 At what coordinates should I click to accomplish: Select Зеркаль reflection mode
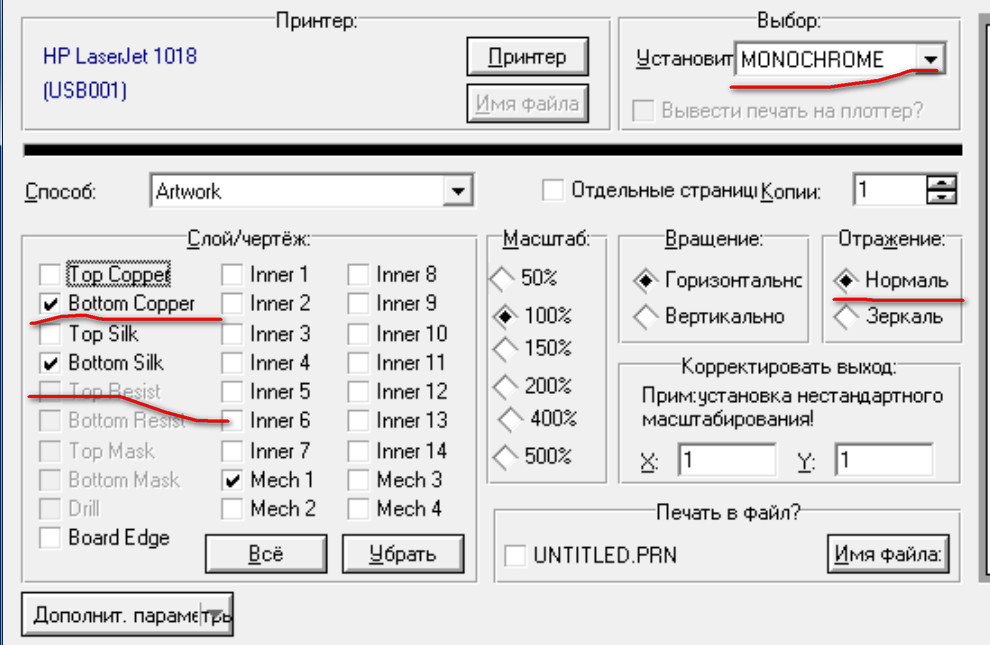[848, 317]
